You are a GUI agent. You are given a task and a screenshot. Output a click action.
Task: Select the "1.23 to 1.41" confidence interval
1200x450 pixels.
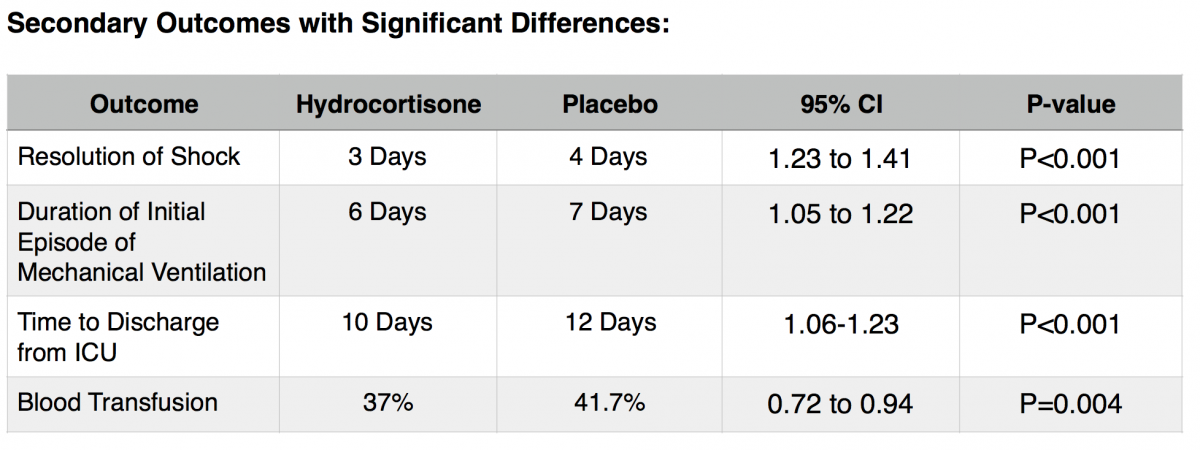point(839,158)
